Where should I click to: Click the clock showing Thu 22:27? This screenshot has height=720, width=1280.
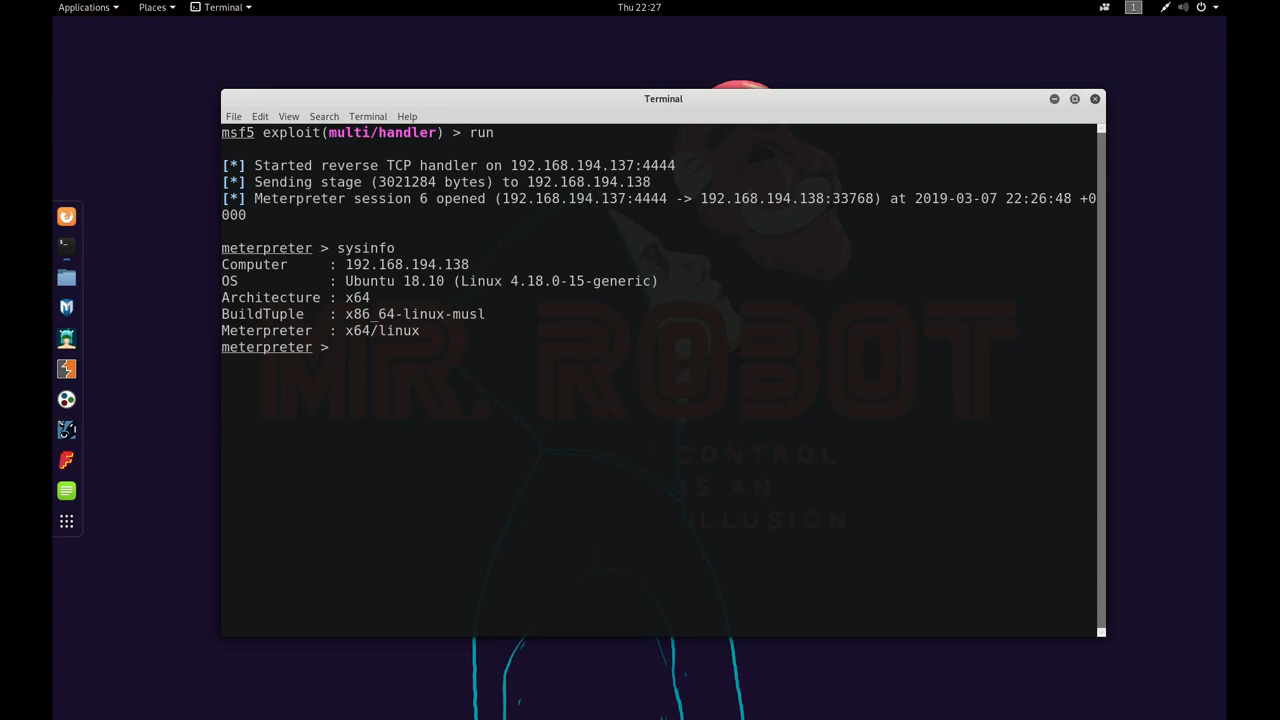(x=639, y=7)
